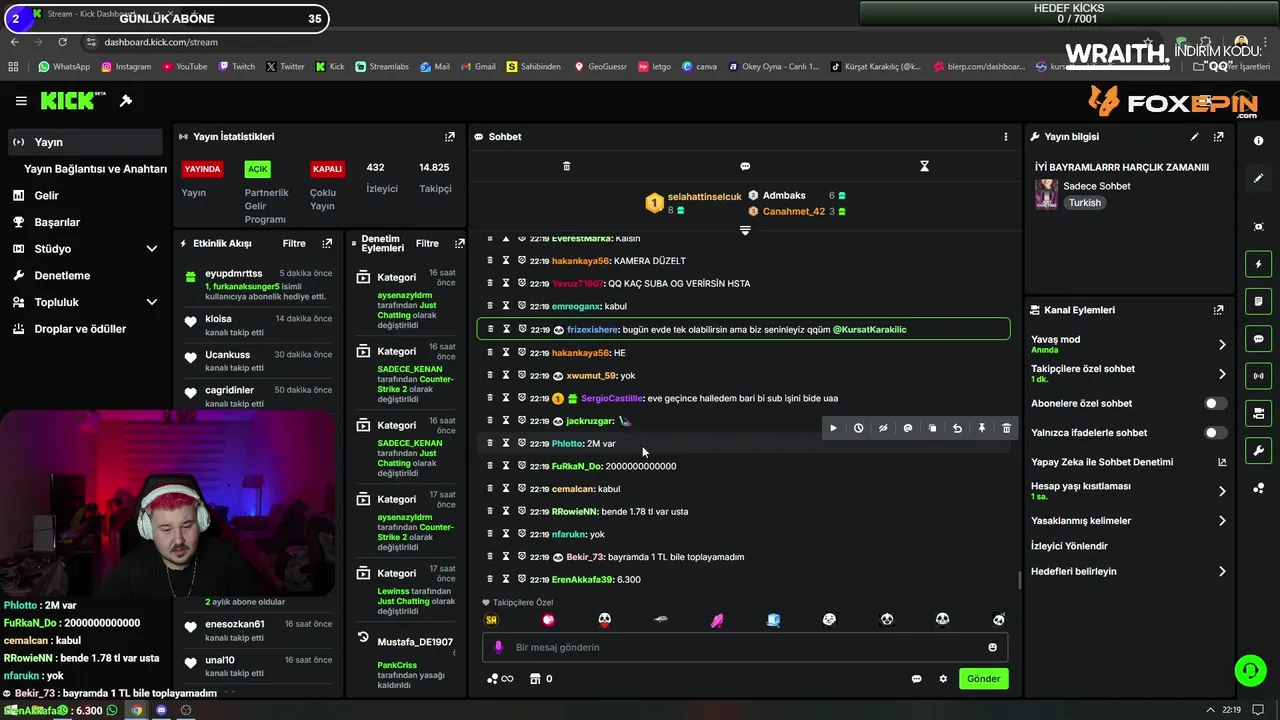Click the wrench icon in right sidebar

[x=1258, y=451]
